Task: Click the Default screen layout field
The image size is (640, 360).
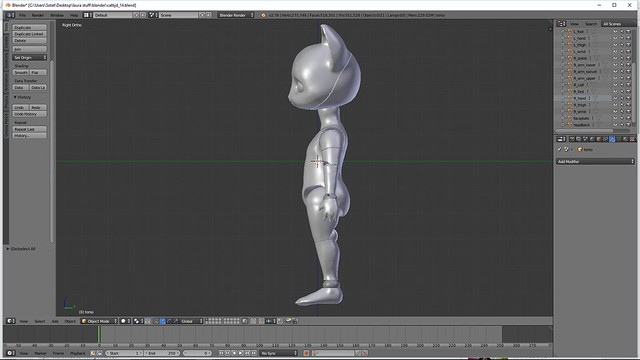Action: pyautogui.click(x=113, y=15)
